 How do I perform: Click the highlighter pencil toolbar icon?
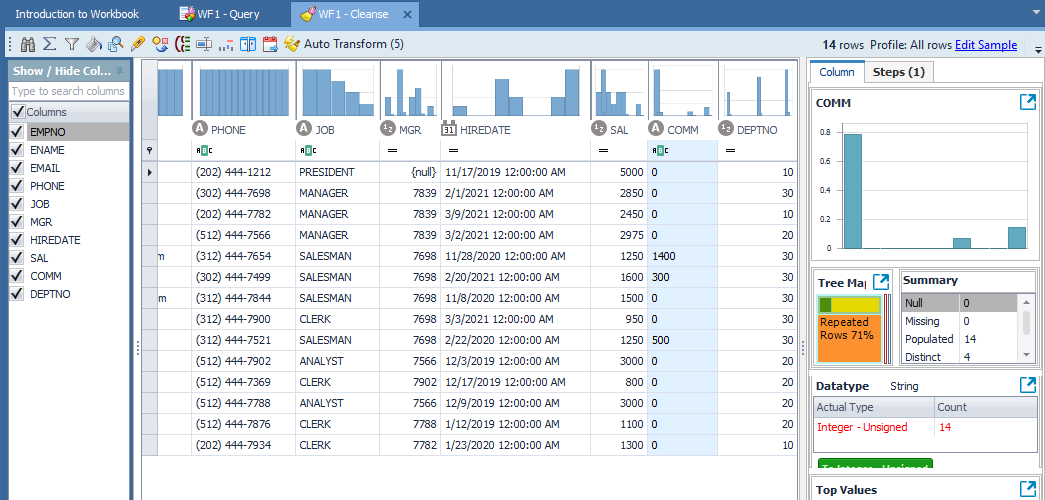(x=138, y=45)
